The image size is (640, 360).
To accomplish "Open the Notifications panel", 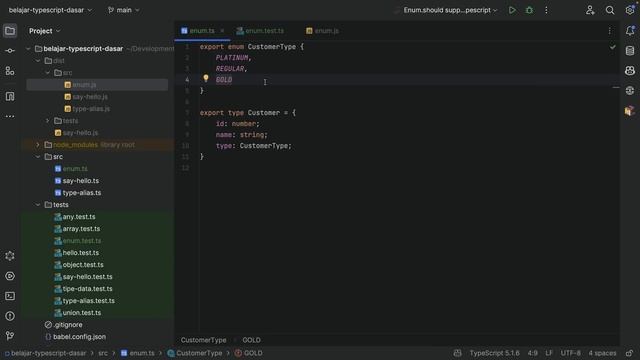I will point(630,31).
